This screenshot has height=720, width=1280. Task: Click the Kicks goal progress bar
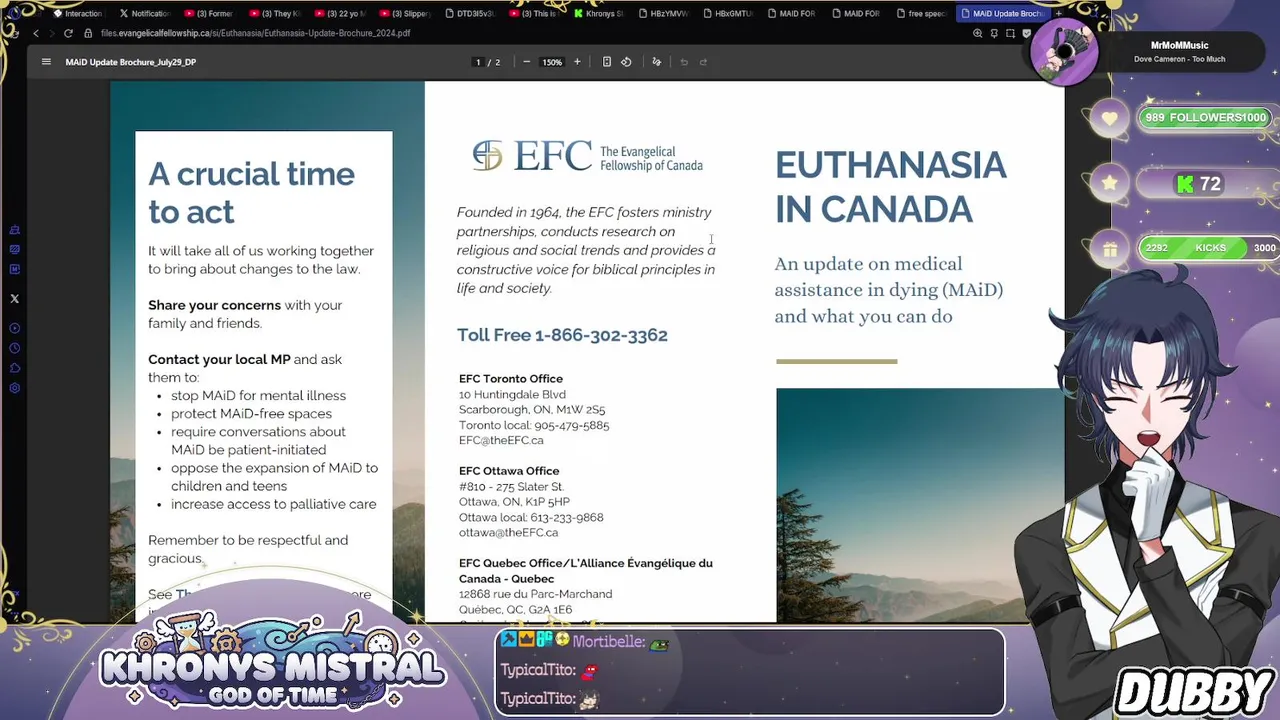1210,248
